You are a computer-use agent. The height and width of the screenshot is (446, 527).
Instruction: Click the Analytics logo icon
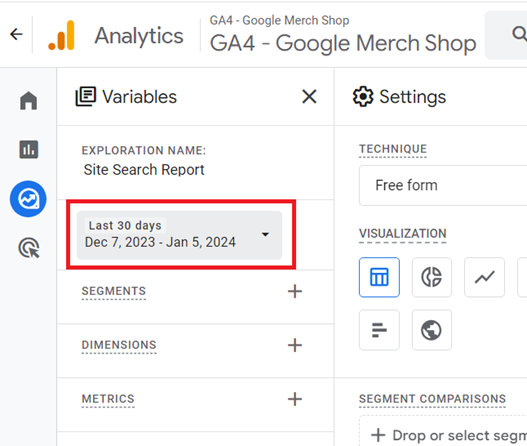tap(62, 35)
